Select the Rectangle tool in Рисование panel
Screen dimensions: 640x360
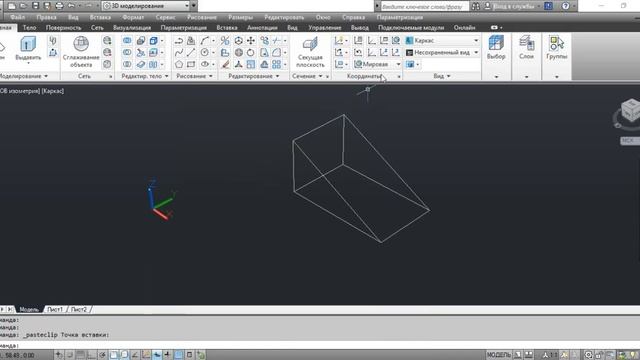point(191,64)
